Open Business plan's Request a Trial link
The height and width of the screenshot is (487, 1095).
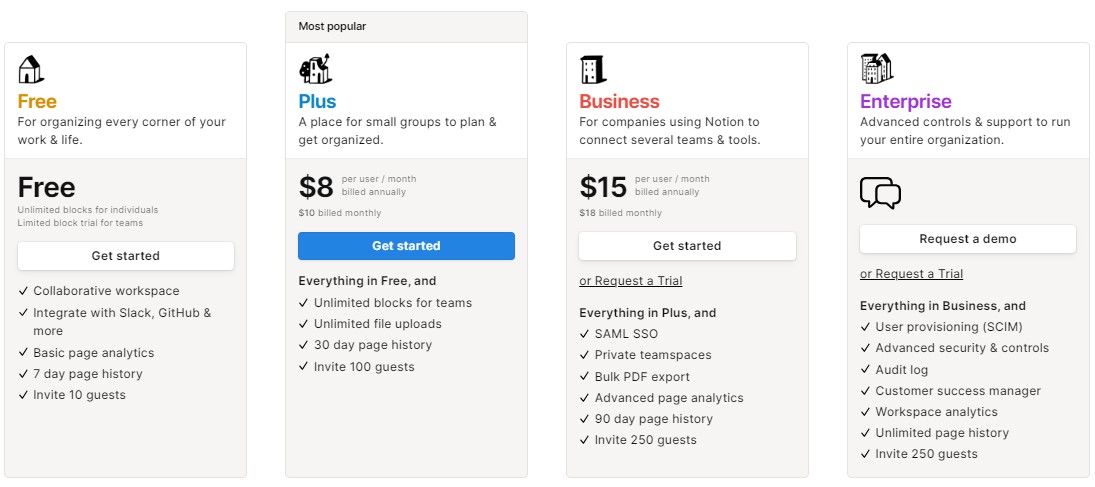(631, 281)
